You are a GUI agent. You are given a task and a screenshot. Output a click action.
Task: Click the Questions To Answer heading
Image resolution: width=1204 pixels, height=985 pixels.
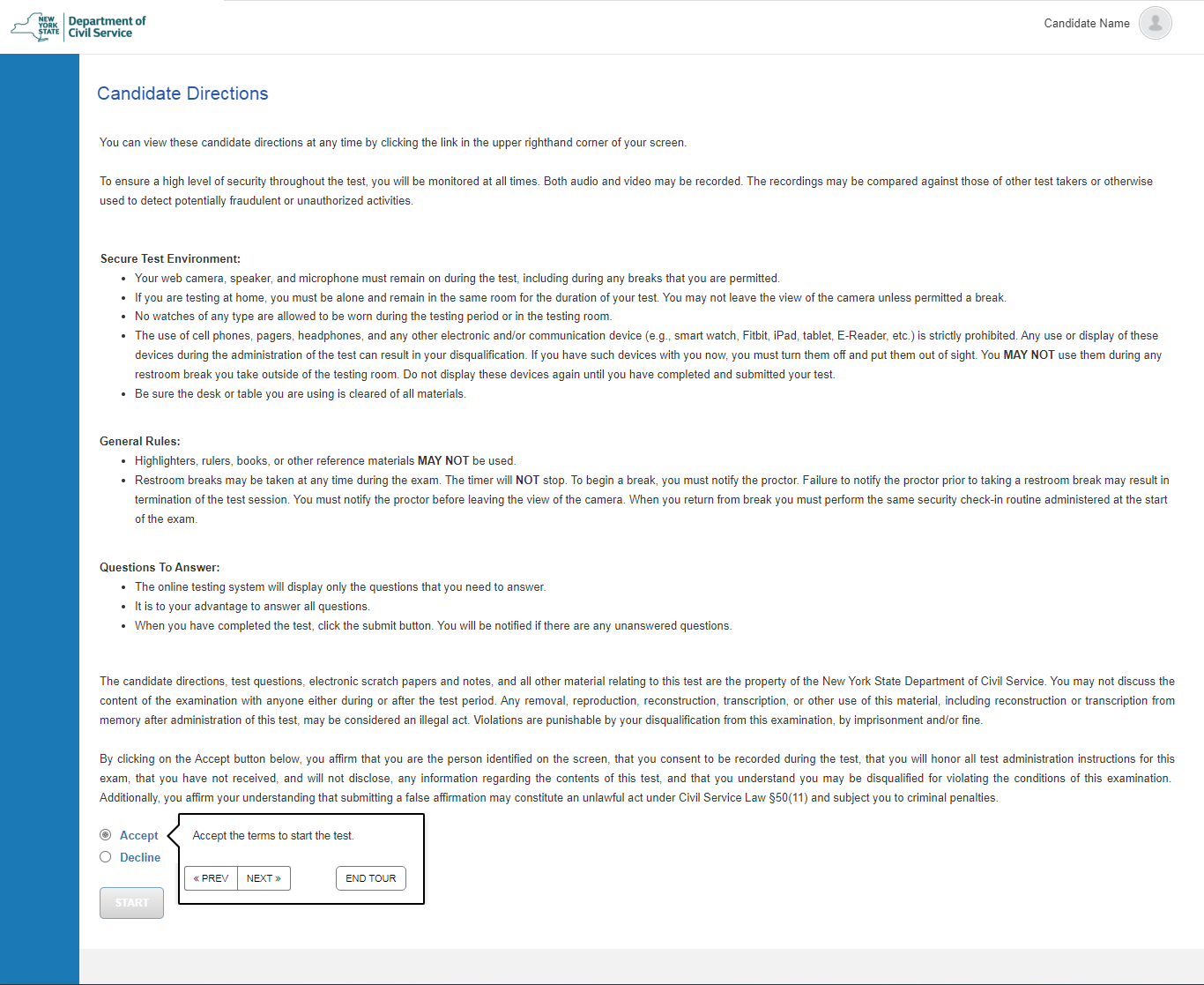tap(160, 567)
